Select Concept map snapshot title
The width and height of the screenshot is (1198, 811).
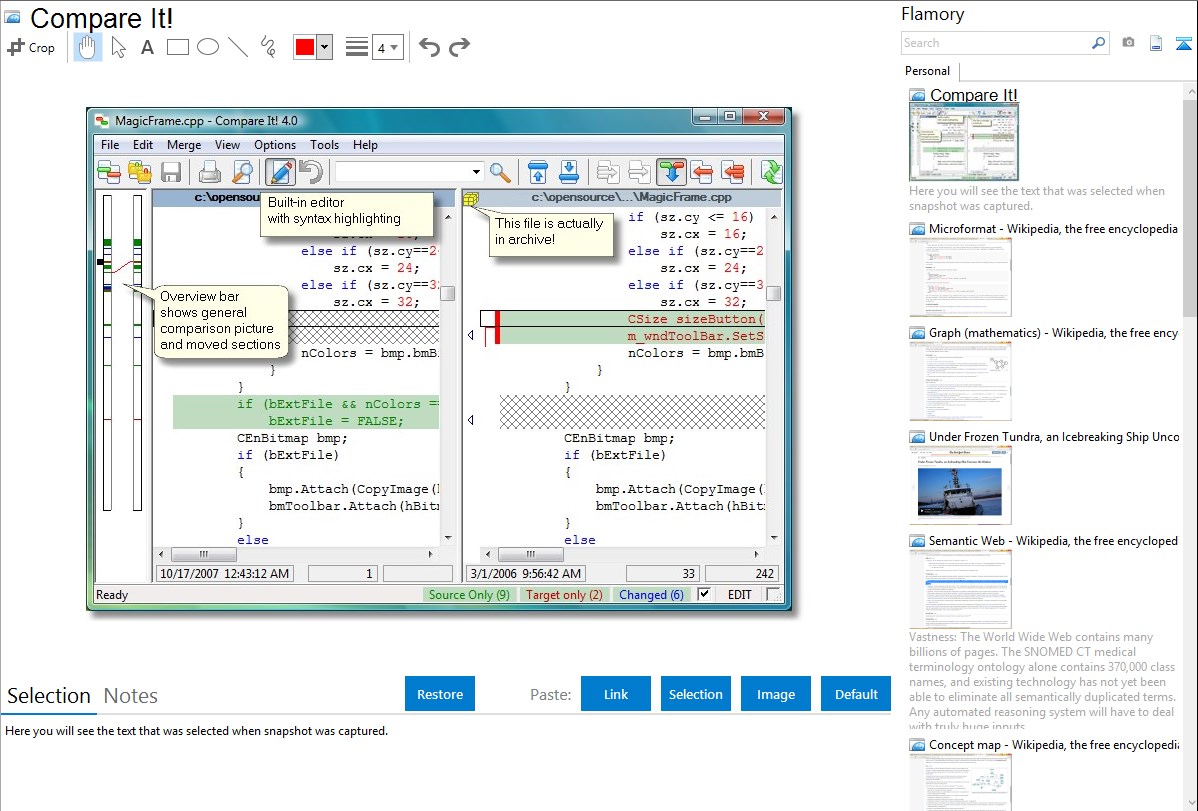click(1053, 744)
